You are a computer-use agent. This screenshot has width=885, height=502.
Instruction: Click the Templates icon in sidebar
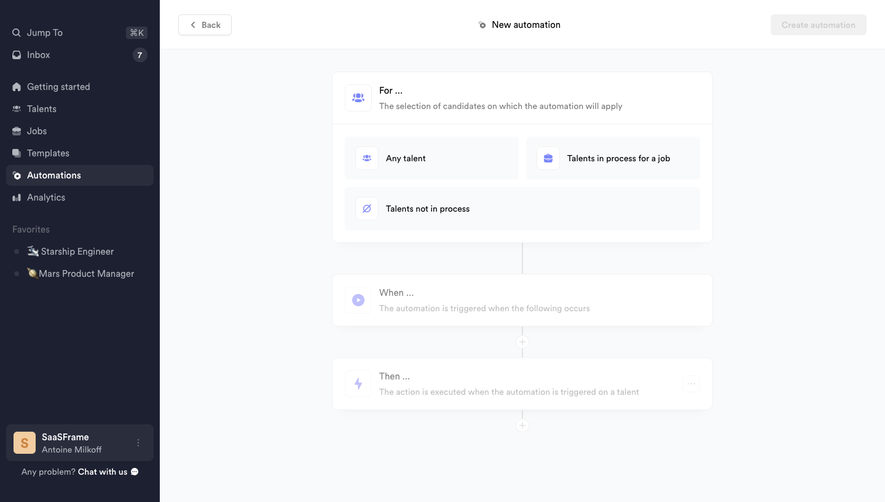click(x=16, y=153)
